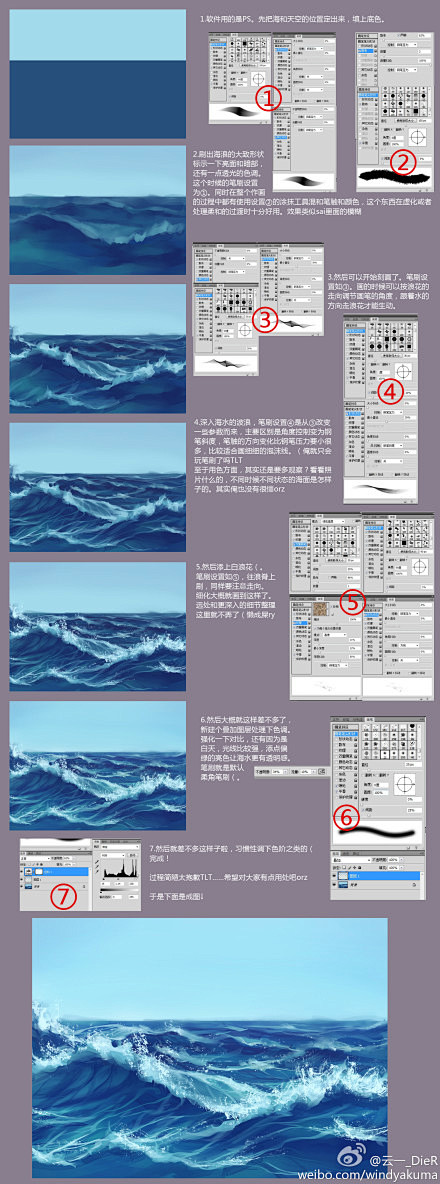This screenshot has height=1184, width=440.
Task: Click the histogram graph in the step 7 Levels panel
Action: coord(121,868)
